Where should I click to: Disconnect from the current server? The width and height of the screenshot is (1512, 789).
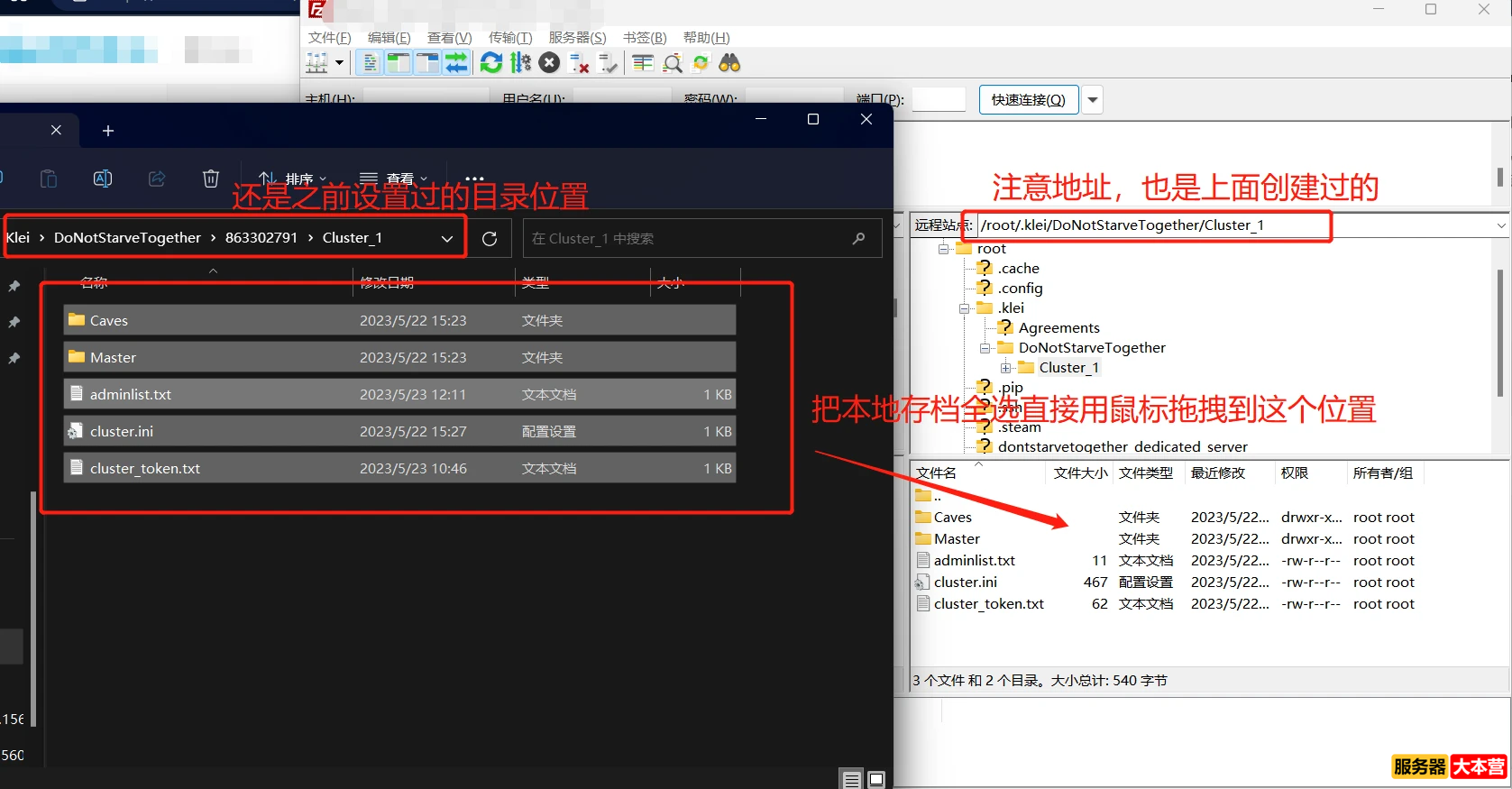(x=579, y=63)
